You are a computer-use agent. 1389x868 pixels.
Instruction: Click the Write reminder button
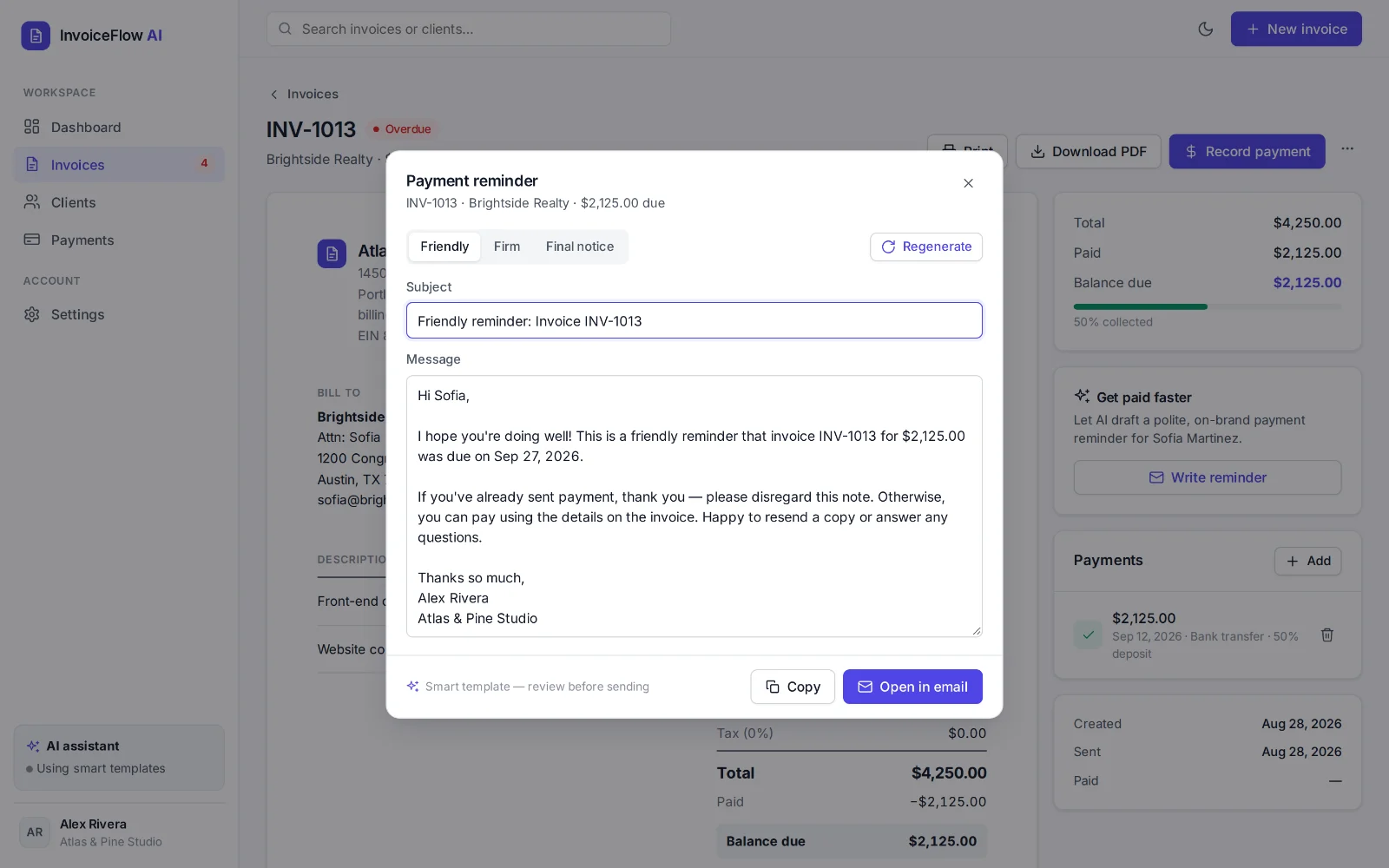pos(1208,477)
